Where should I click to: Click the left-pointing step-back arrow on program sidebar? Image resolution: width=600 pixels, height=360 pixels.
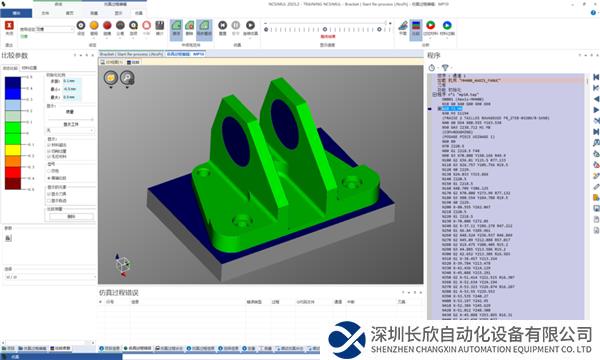(596, 99)
